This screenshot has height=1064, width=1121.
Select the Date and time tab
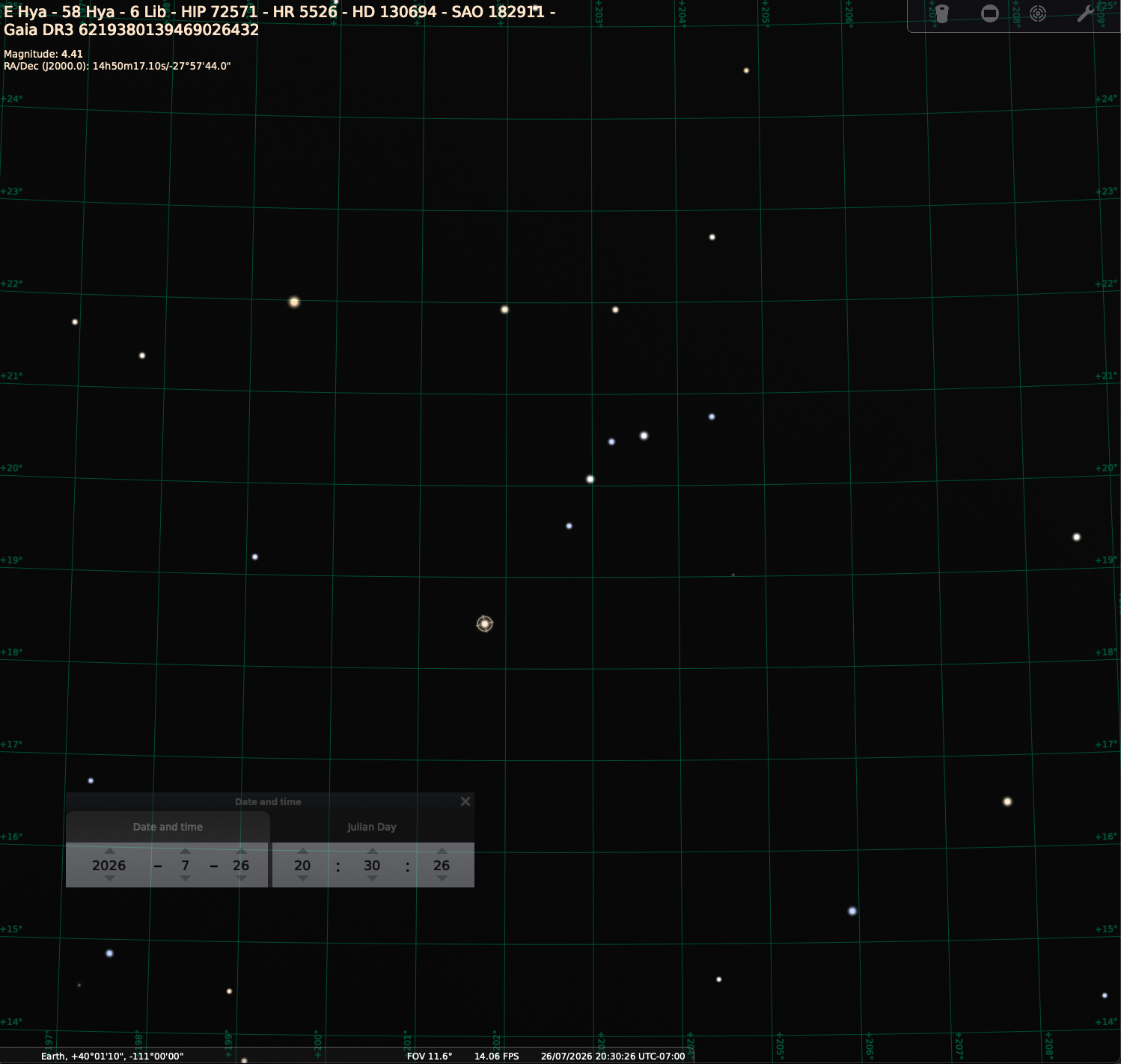point(168,827)
